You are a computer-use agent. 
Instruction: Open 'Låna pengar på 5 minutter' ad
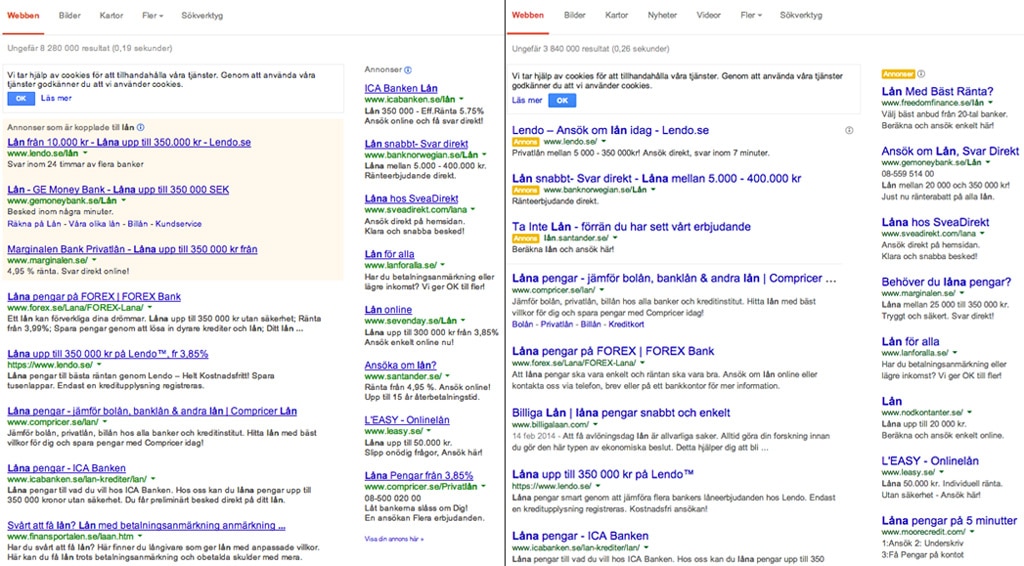pos(949,520)
